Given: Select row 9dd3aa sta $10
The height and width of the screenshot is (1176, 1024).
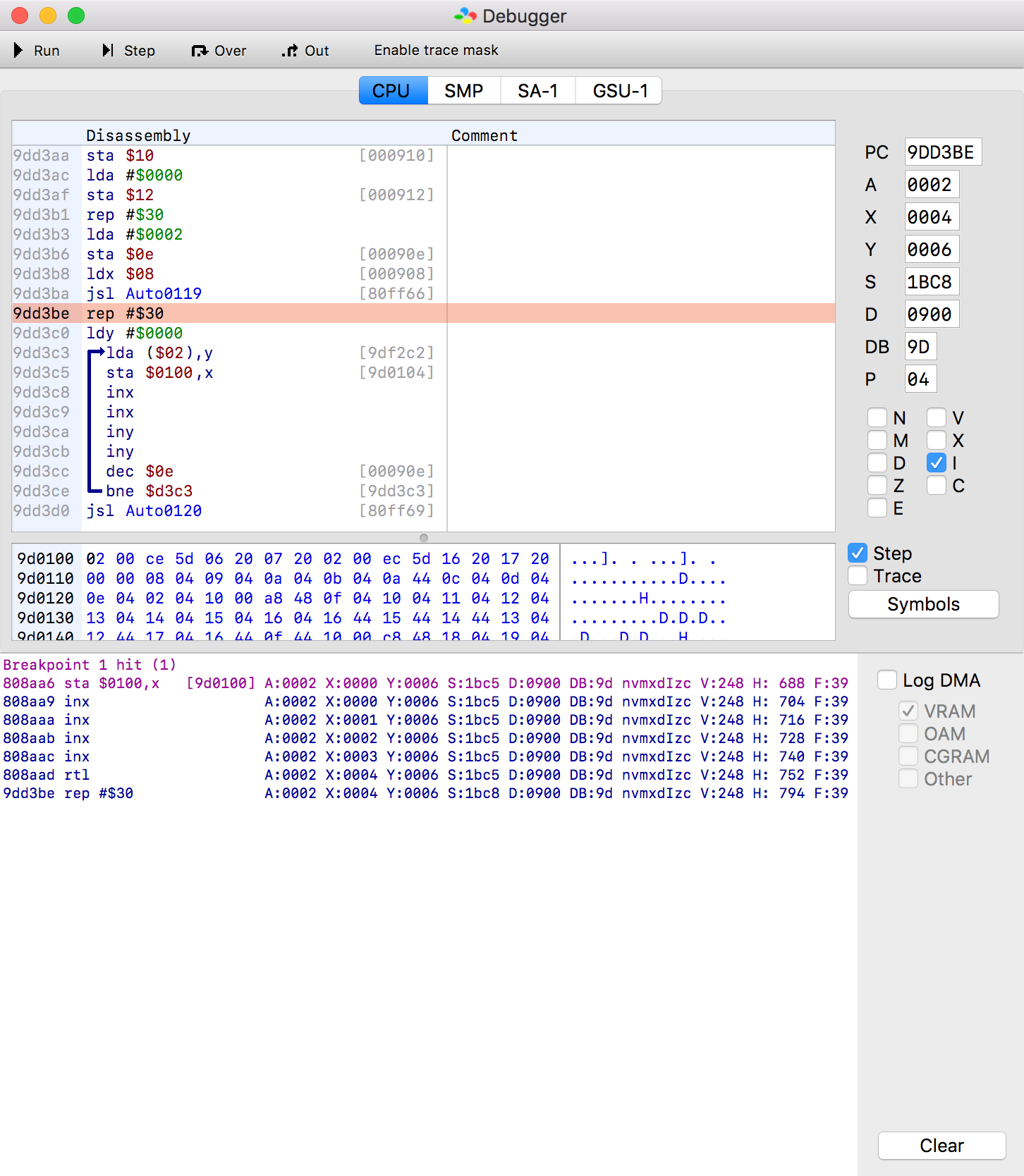Looking at the screenshot, I should pyautogui.click(x=423, y=155).
